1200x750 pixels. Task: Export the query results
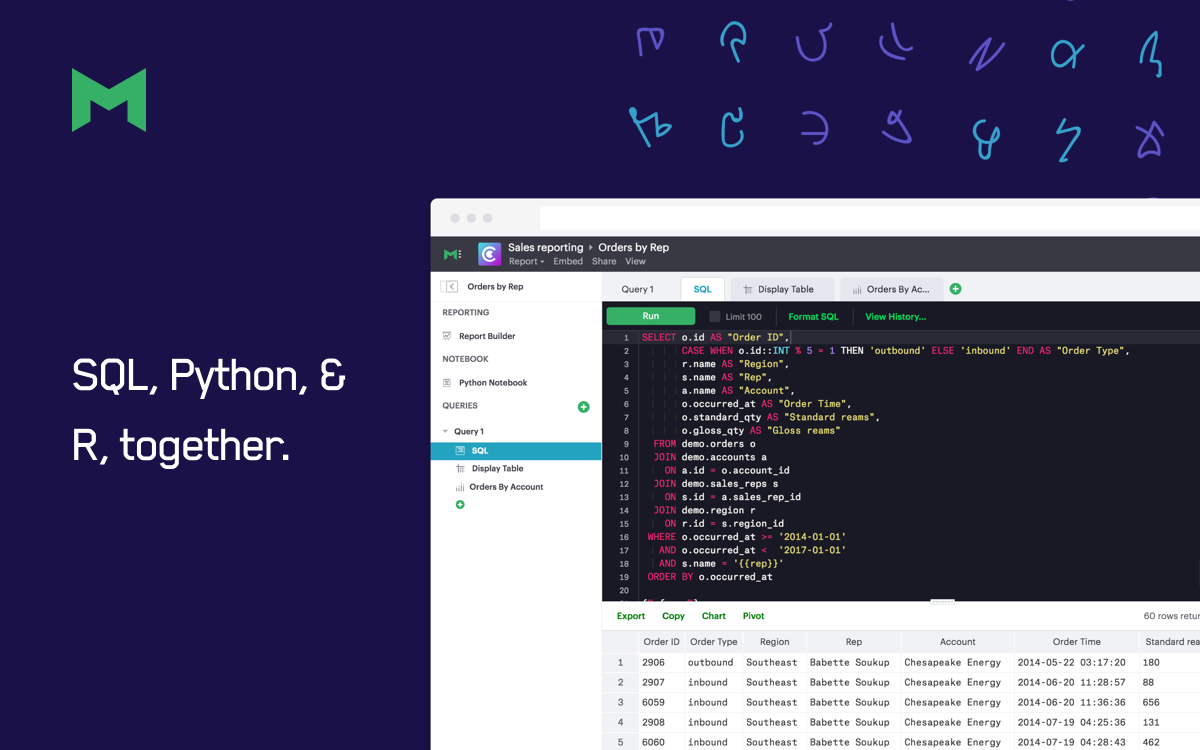coord(631,616)
